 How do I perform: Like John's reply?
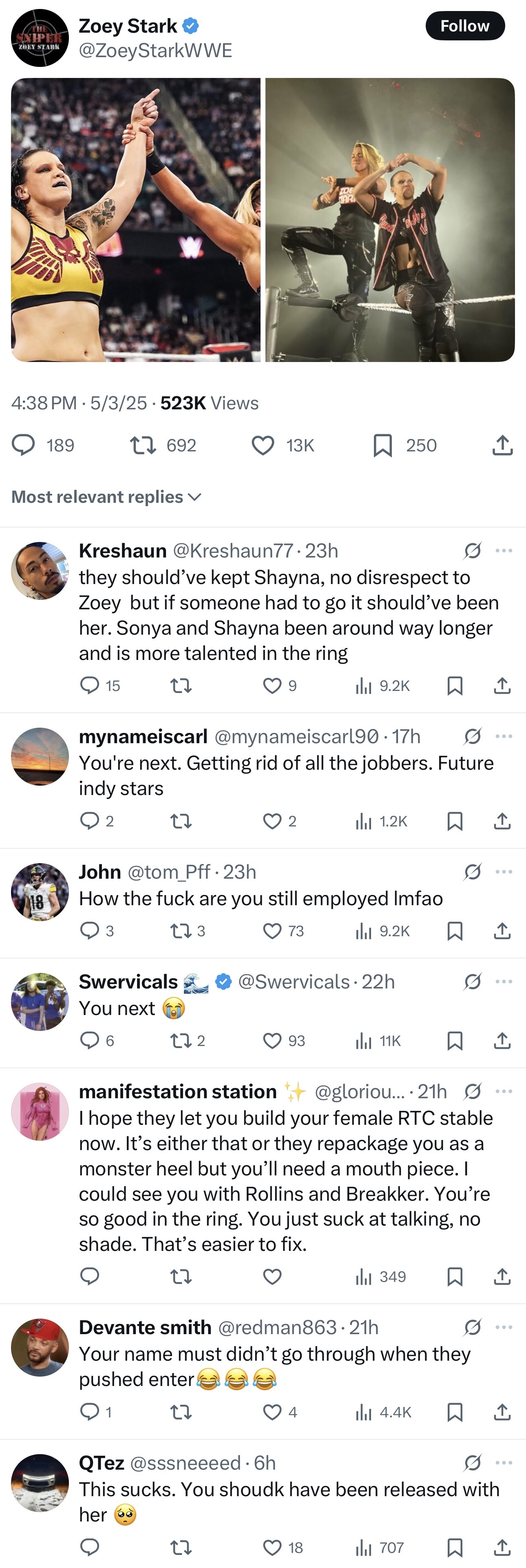[272, 931]
